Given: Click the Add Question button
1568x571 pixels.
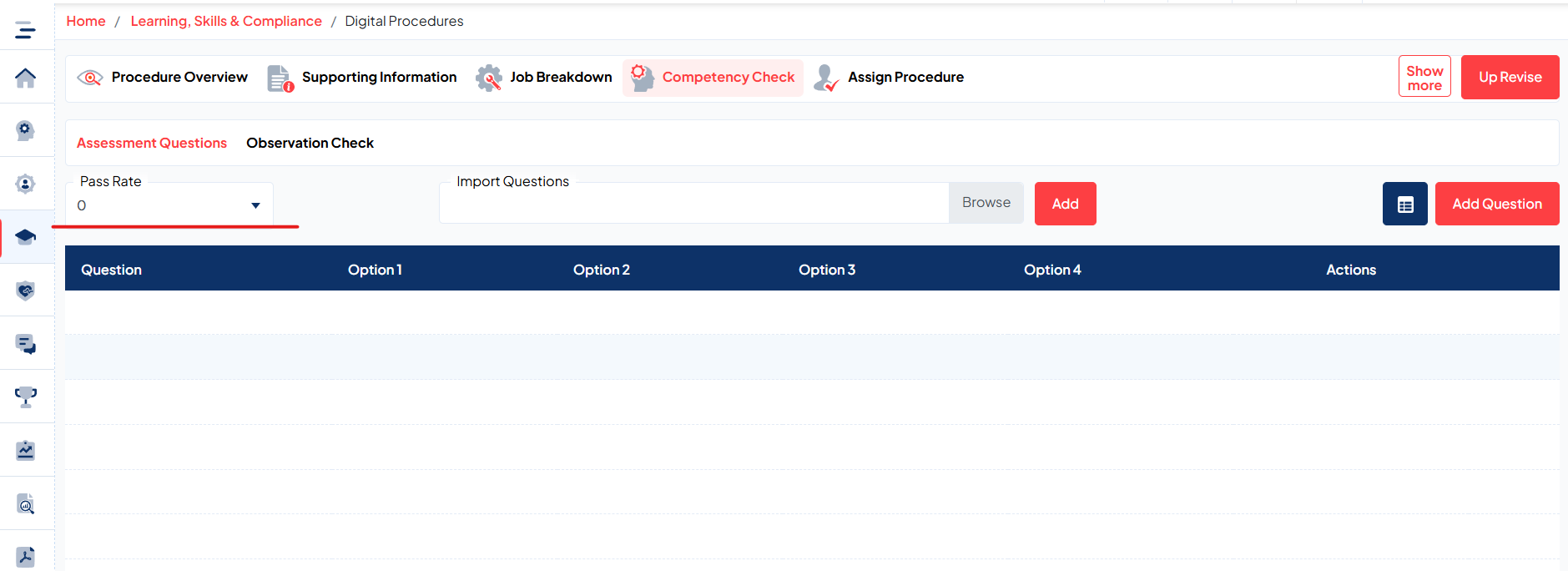Looking at the screenshot, I should coord(1496,204).
